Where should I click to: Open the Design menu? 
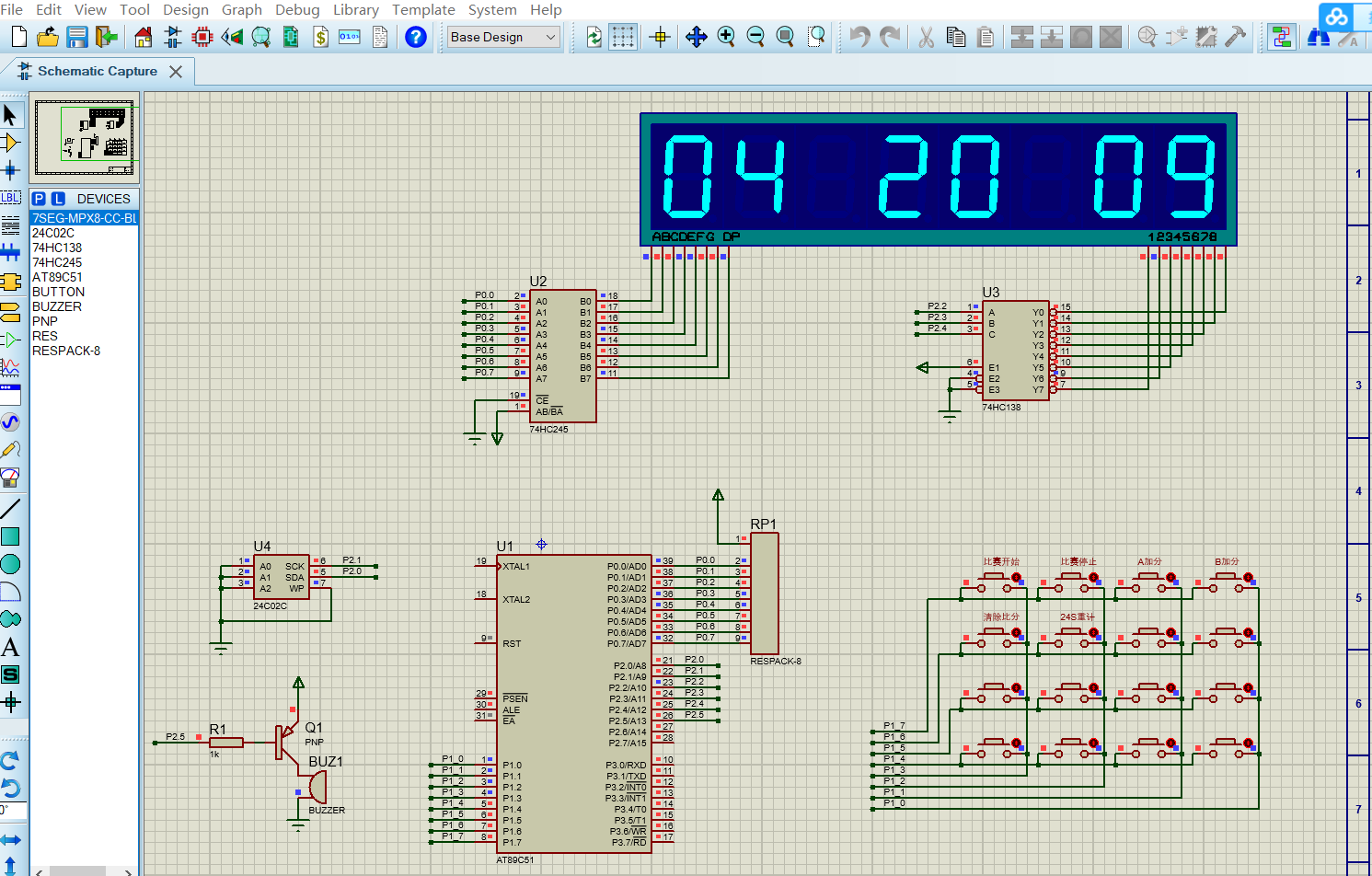point(186,9)
